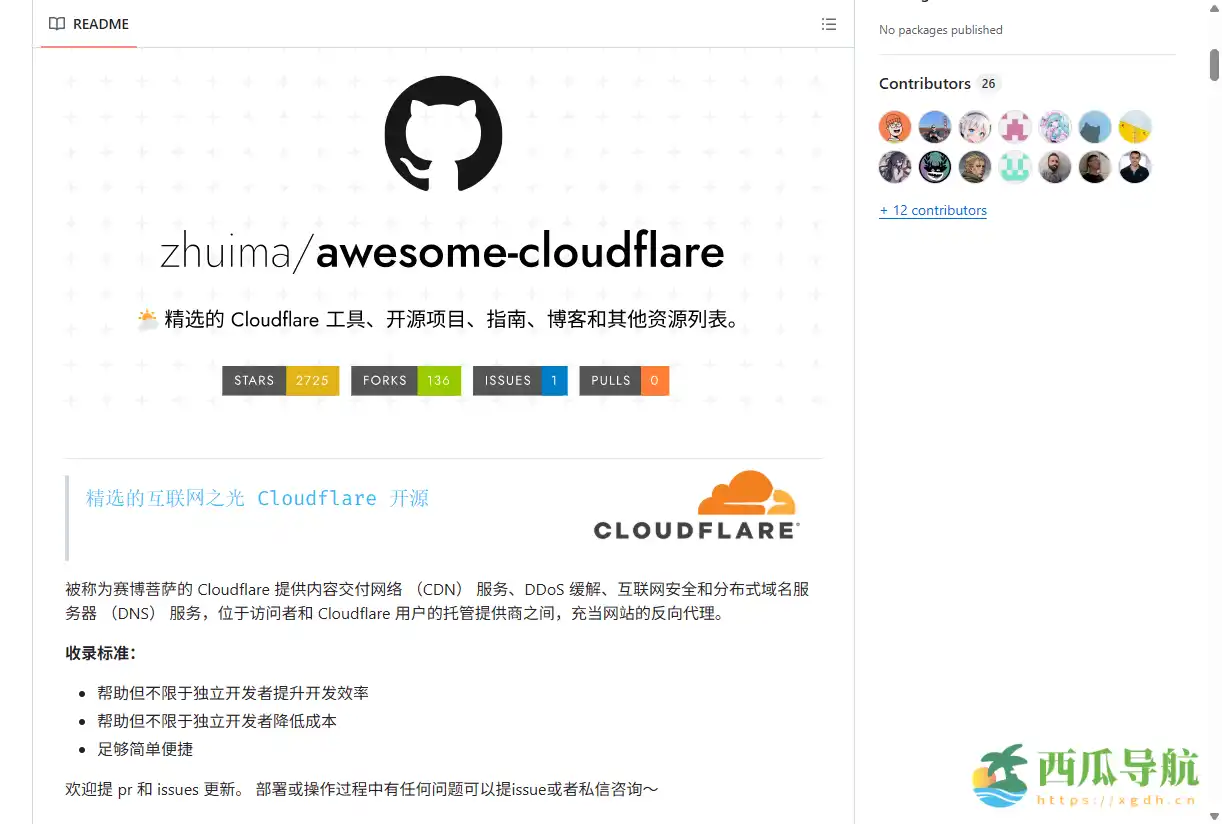
Task: Click the PULLS 0 badge
Action: pos(623,380)
